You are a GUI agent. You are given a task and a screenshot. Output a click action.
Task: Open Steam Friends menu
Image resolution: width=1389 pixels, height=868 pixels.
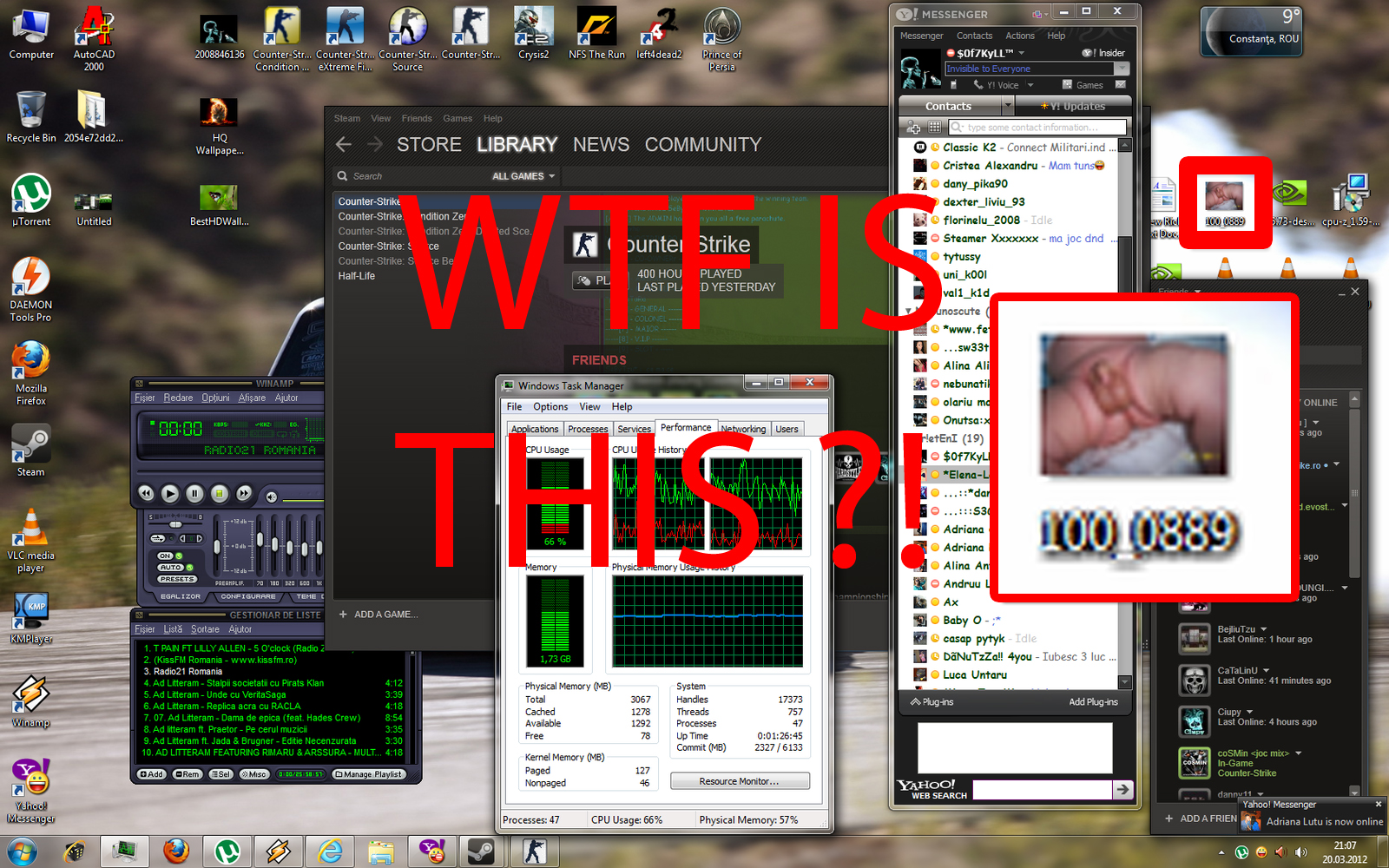pyautogui.click(x=417, y=118)
